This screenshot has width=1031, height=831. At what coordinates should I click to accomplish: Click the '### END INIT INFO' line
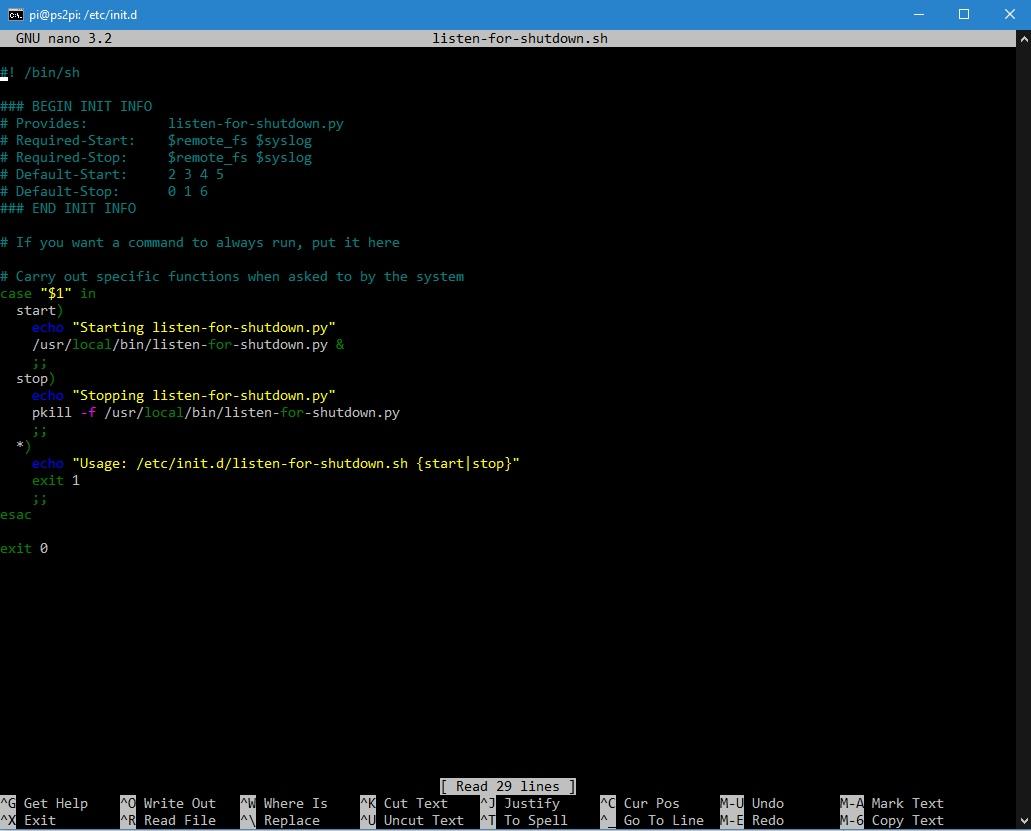pos(68,209)
